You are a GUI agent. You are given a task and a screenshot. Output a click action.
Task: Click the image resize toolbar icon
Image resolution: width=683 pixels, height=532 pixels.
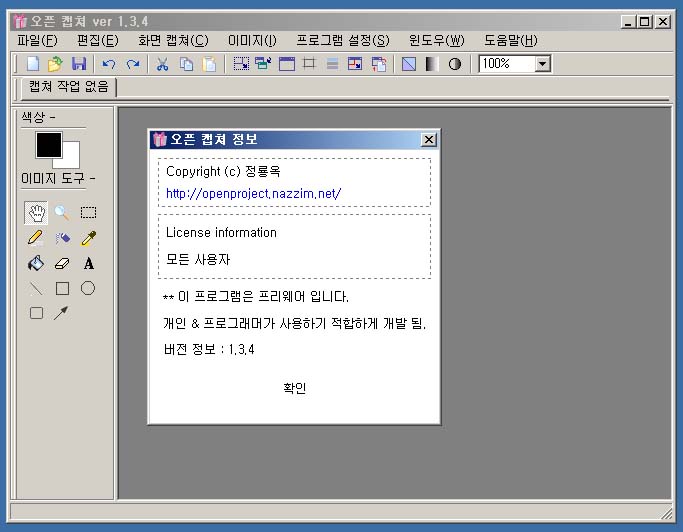[355, 64]
